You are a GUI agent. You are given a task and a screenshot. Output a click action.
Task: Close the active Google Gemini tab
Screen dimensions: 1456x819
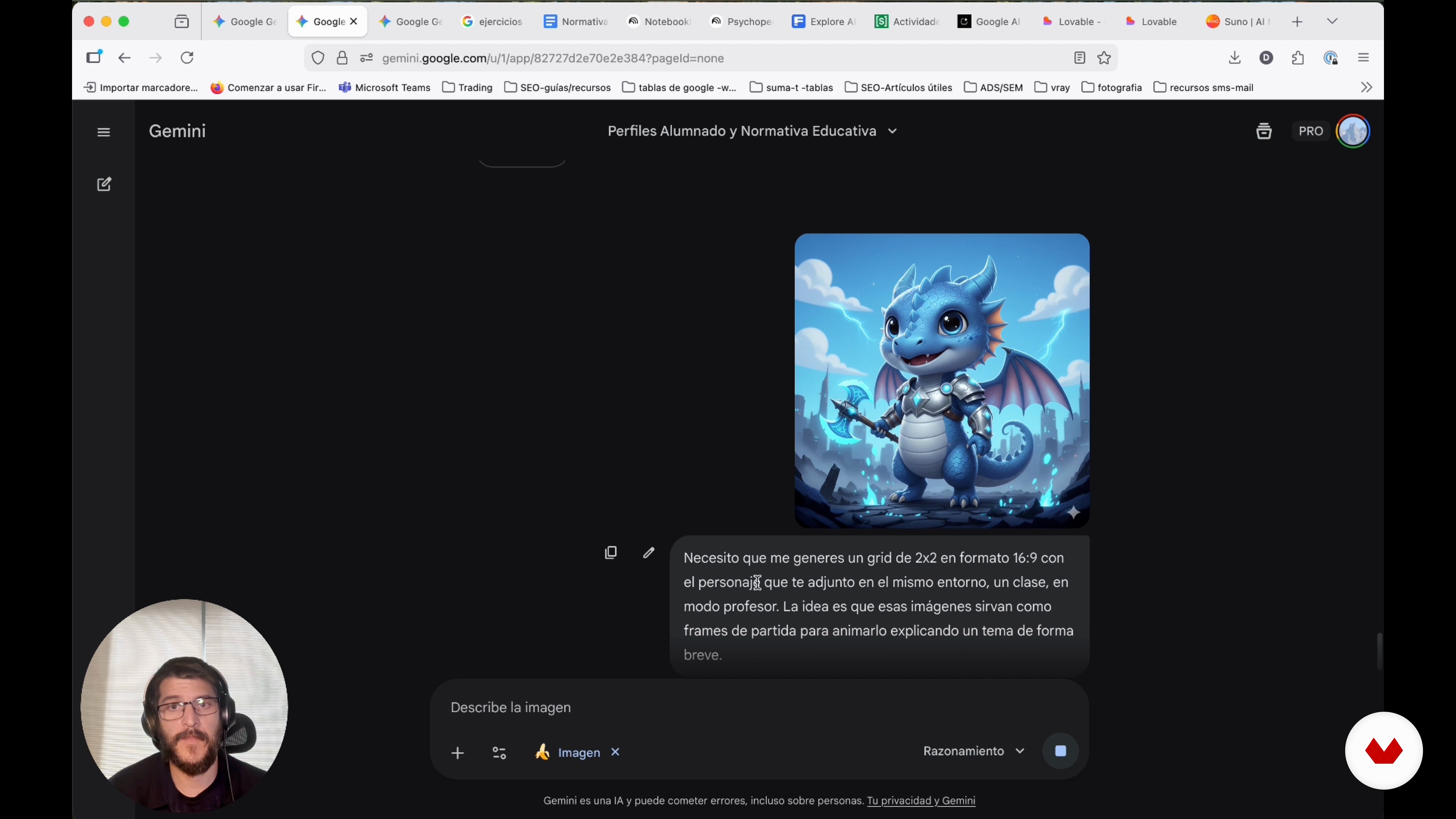coord(354,22)
